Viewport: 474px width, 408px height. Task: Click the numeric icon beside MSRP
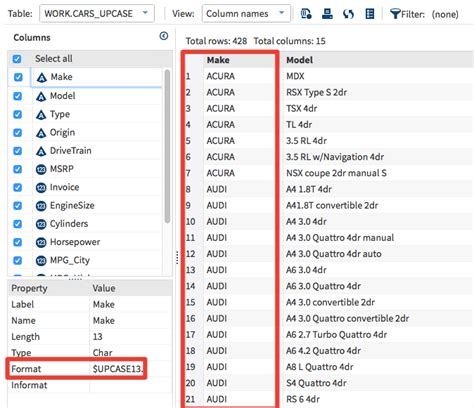tap(41, 169)
